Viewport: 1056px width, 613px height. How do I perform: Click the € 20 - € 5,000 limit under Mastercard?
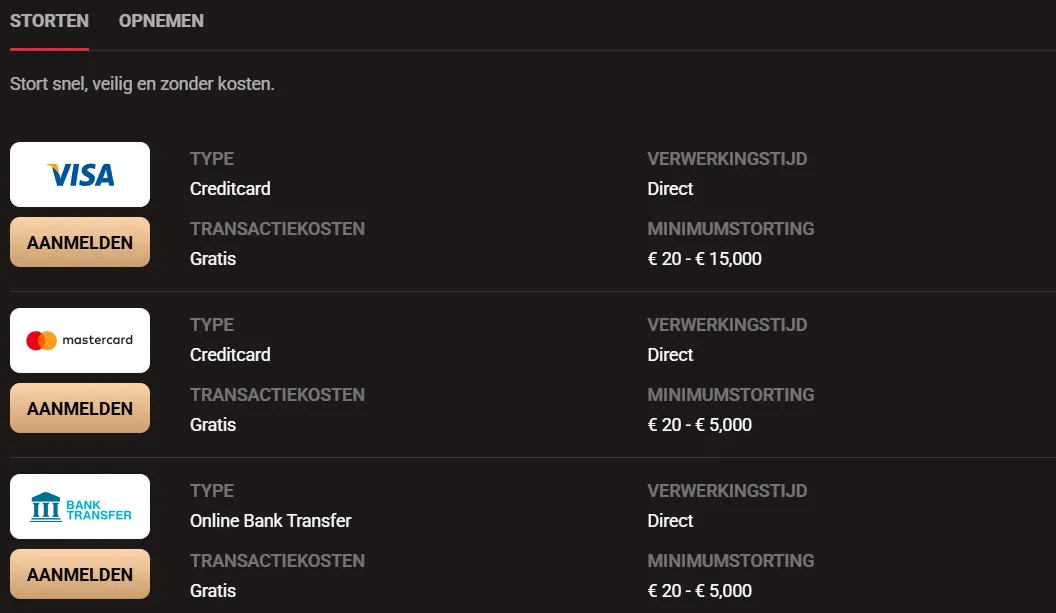click(x=700, y=424)
